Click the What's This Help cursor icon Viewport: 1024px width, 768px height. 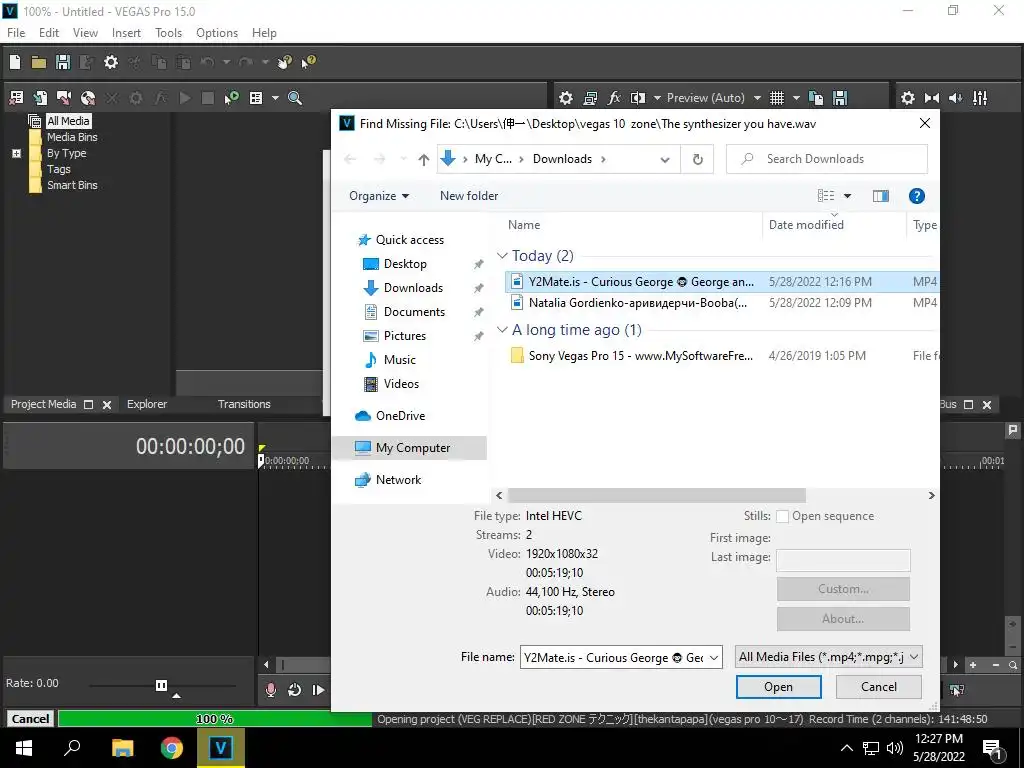coord(308,62)
